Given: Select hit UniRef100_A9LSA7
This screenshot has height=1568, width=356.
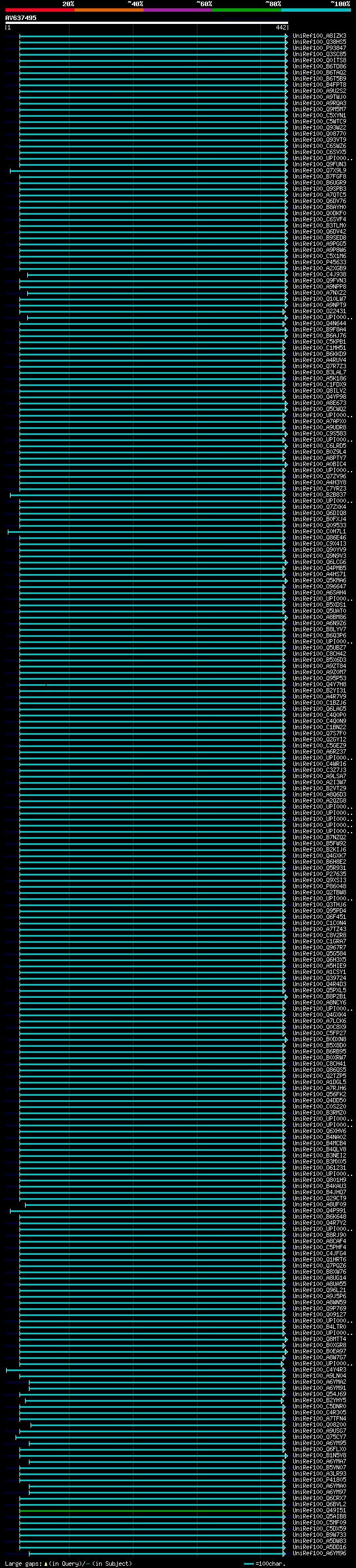Looking at the screenshot, I should [x=319, y=776].
